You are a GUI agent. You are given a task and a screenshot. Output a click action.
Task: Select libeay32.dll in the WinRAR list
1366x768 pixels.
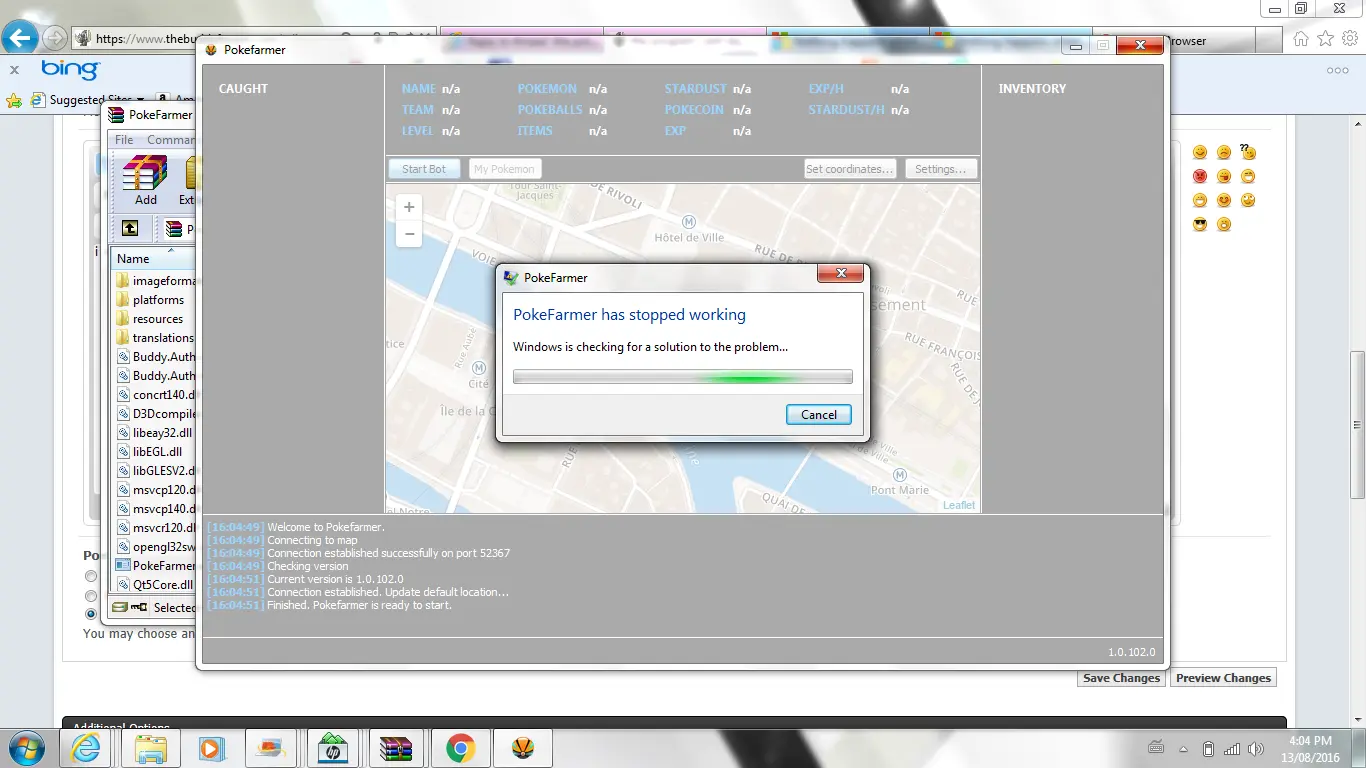[155, 433]
